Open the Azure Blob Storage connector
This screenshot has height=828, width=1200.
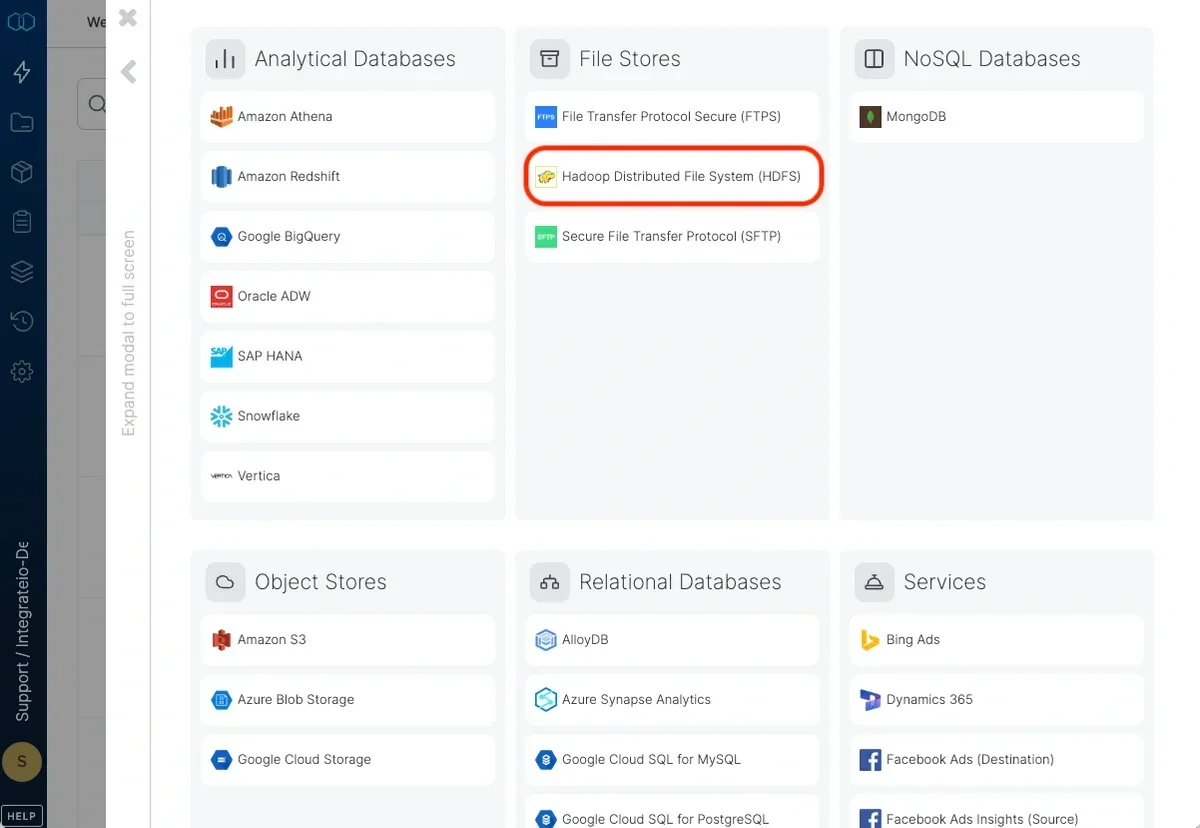(347, 699)
